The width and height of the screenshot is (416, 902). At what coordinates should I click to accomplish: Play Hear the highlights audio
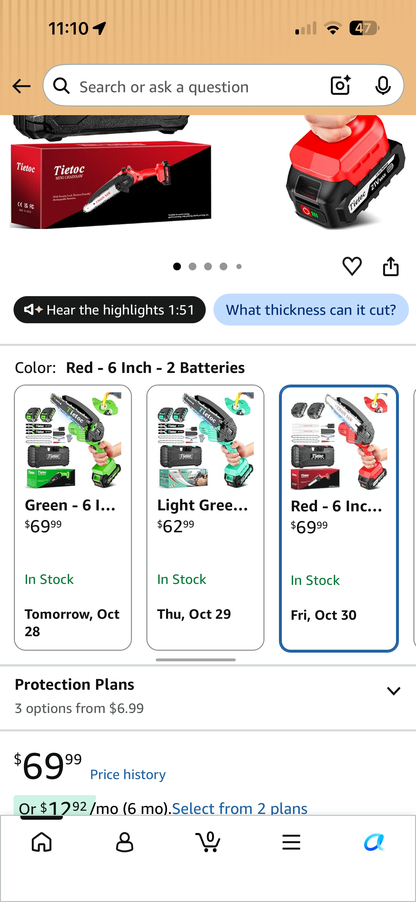(x=109, y=310)
